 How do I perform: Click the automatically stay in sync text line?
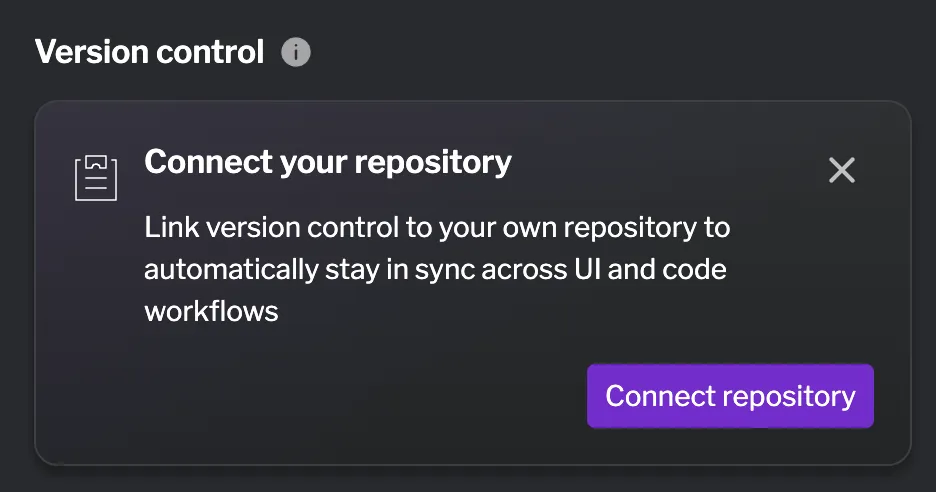click(435, 270)
